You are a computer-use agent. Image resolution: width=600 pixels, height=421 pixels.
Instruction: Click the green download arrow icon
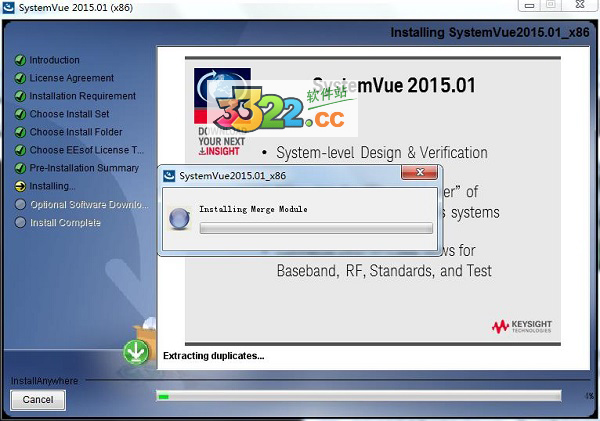point(135,352)
